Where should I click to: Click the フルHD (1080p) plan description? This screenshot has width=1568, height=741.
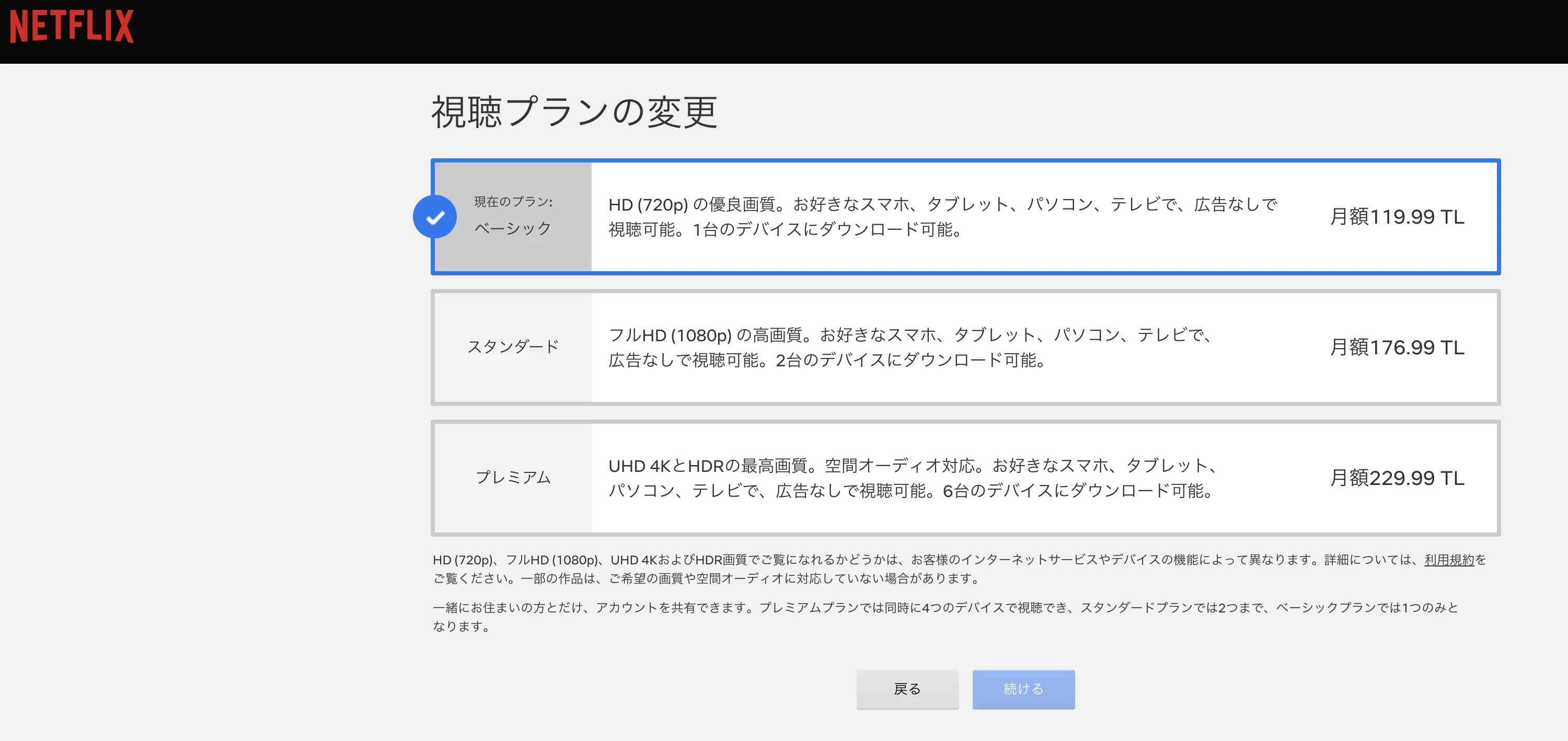pyautogui.click(x=910, y=348)
